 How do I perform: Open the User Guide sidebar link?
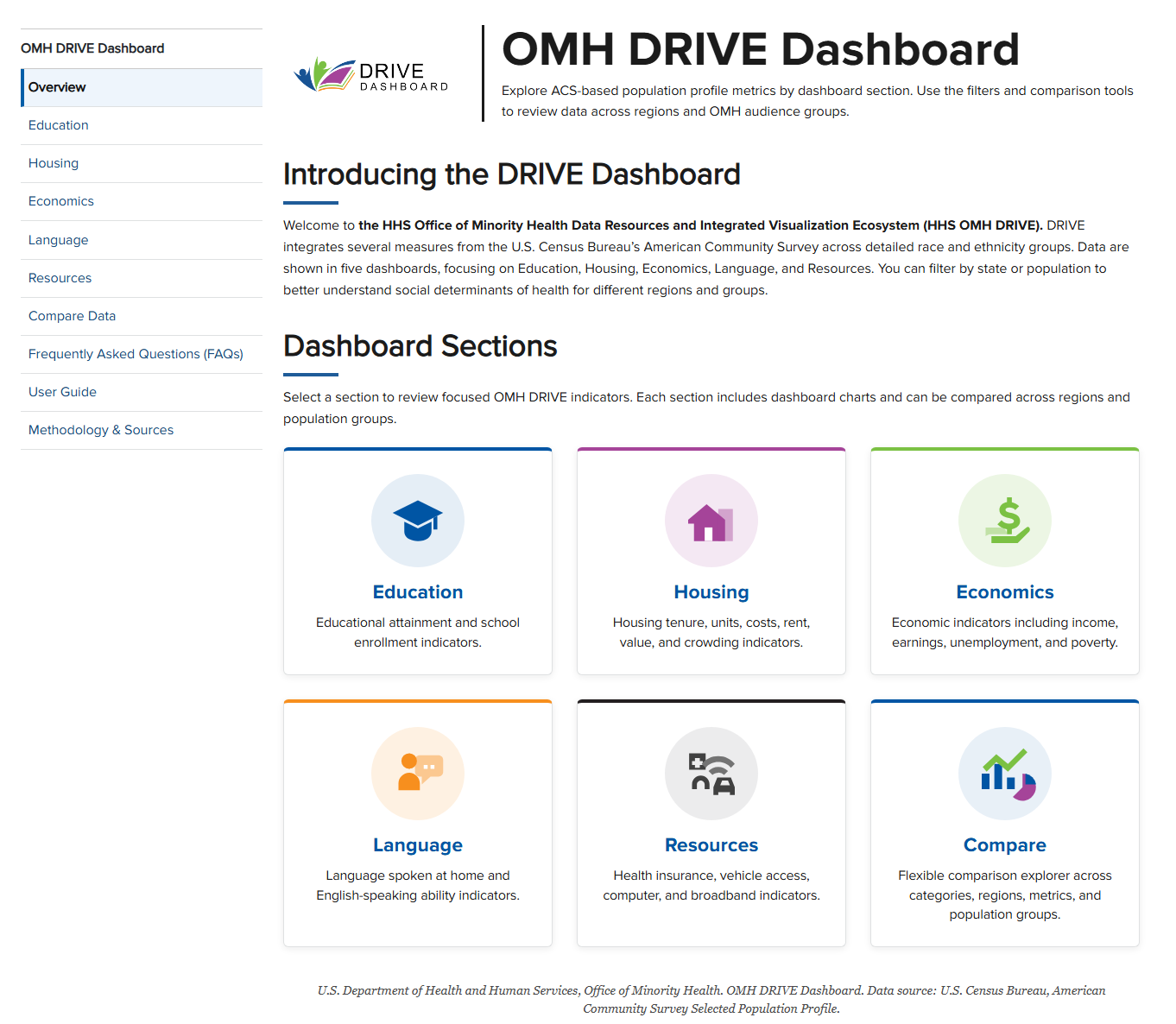click(142, 392)
